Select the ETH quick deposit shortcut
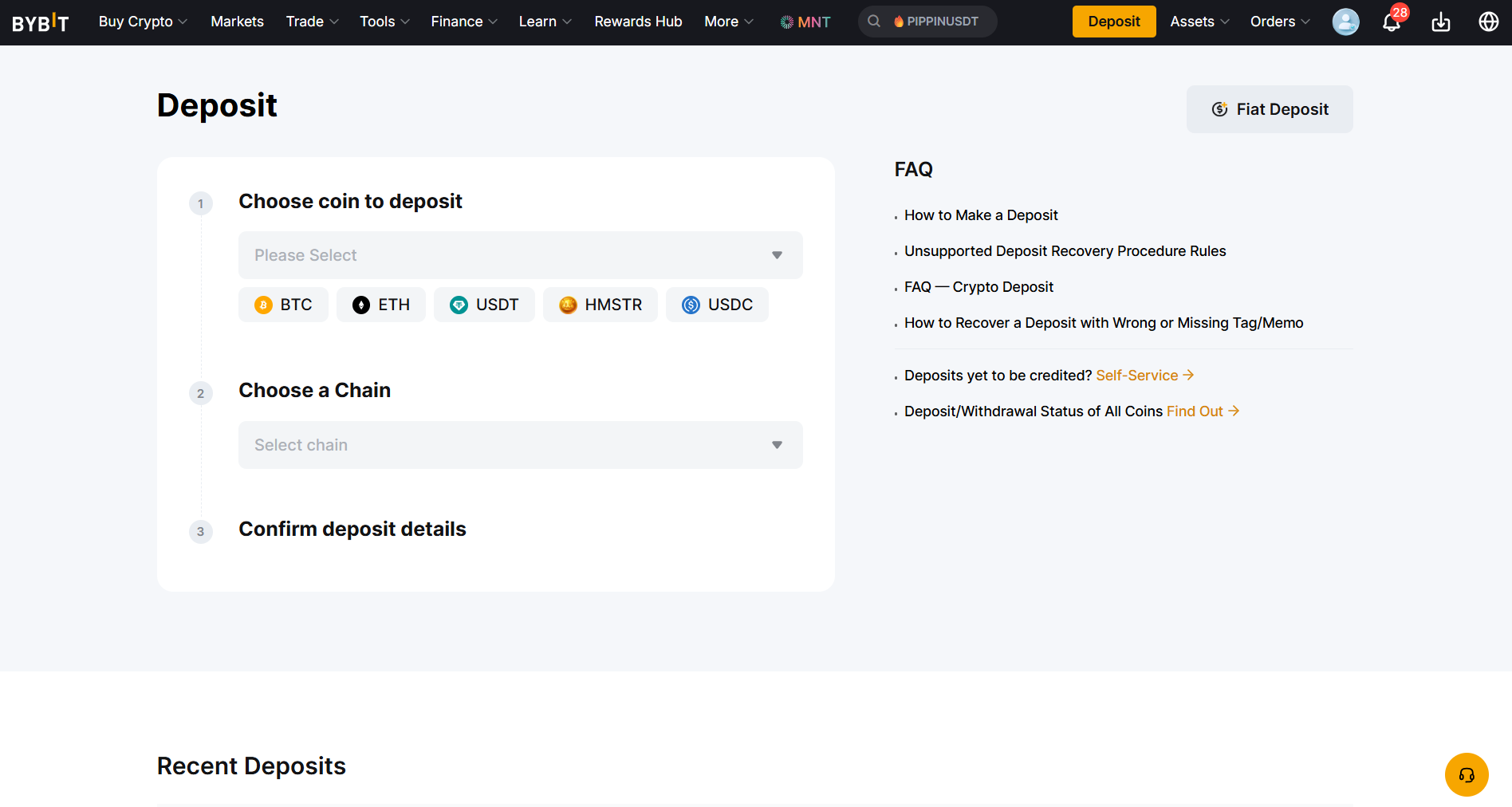Image resolution: width=1512 pixels, height=807 pixels. (x=380, y=304)
